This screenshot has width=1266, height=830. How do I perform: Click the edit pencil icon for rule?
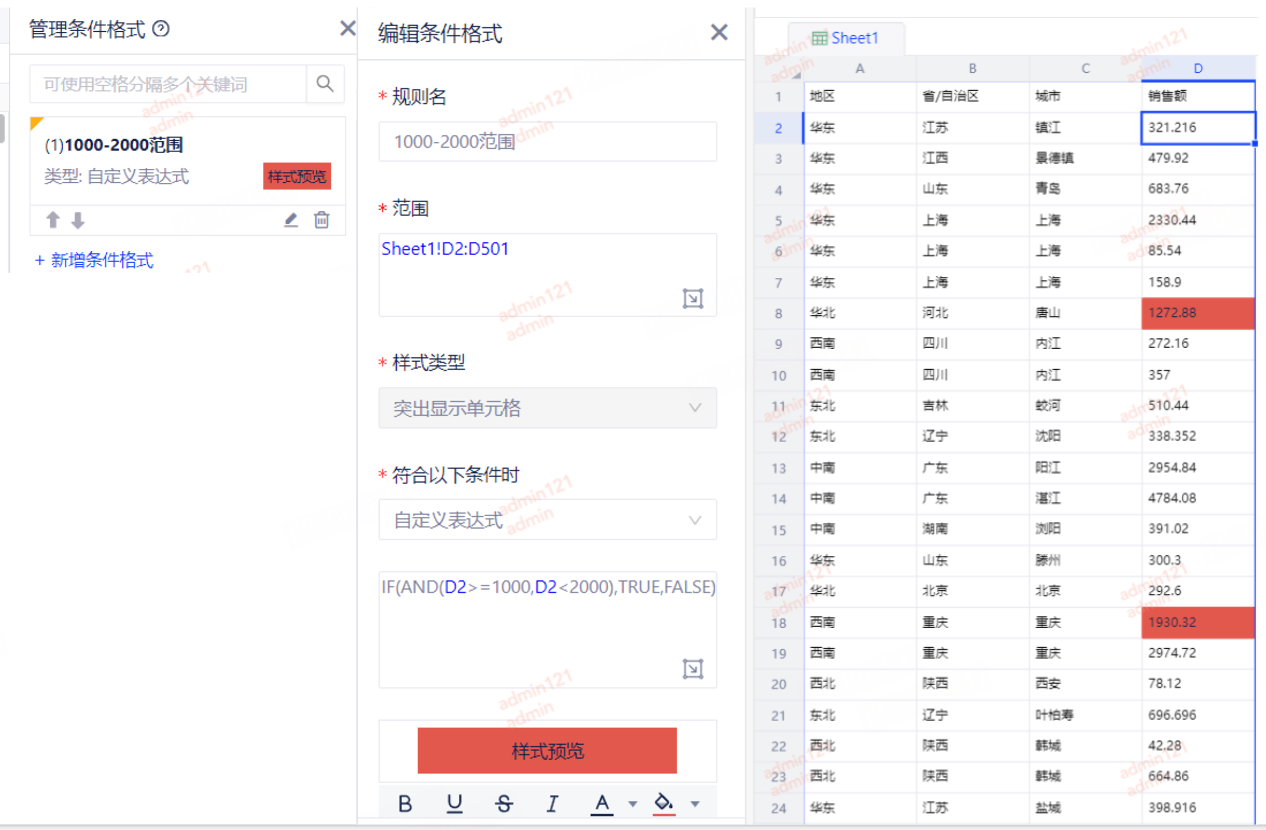click(x=291, y=220)
